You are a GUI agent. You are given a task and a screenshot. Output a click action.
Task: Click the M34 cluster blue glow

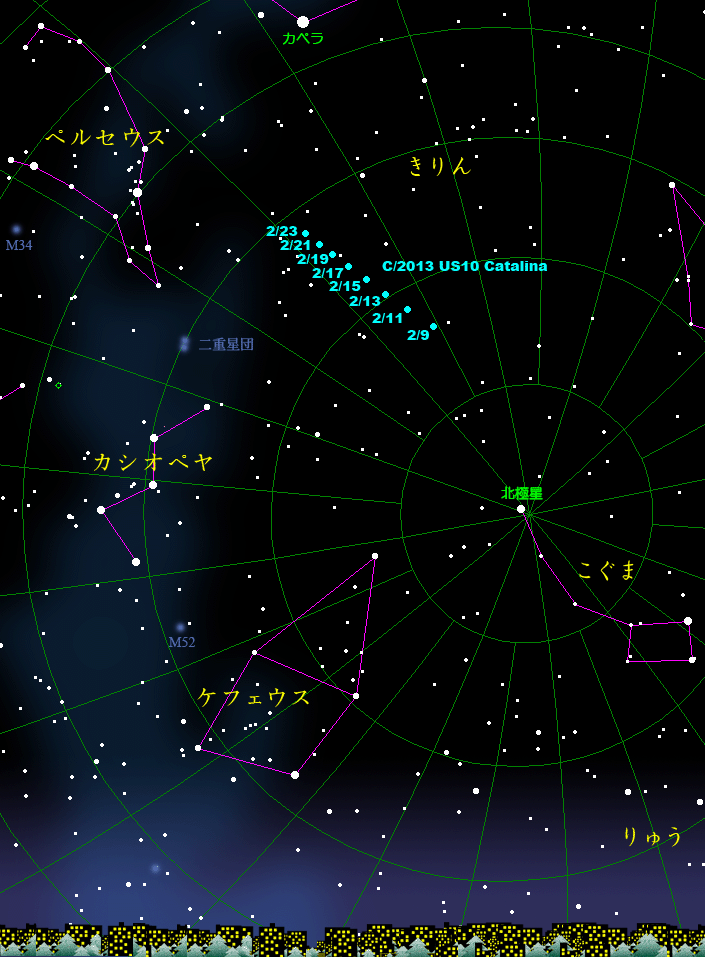coord(16,229)
